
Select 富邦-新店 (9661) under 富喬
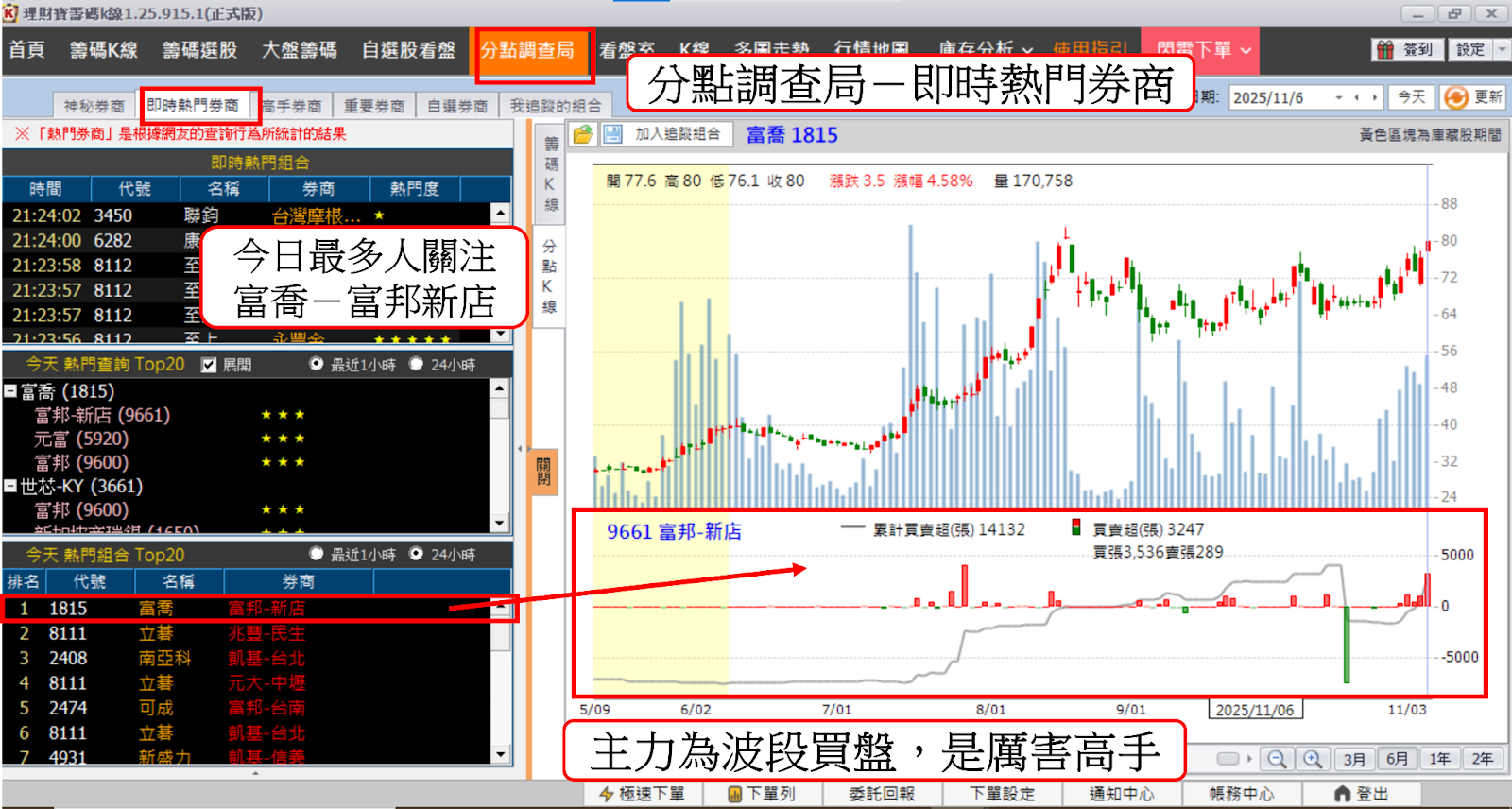[102, 415]
